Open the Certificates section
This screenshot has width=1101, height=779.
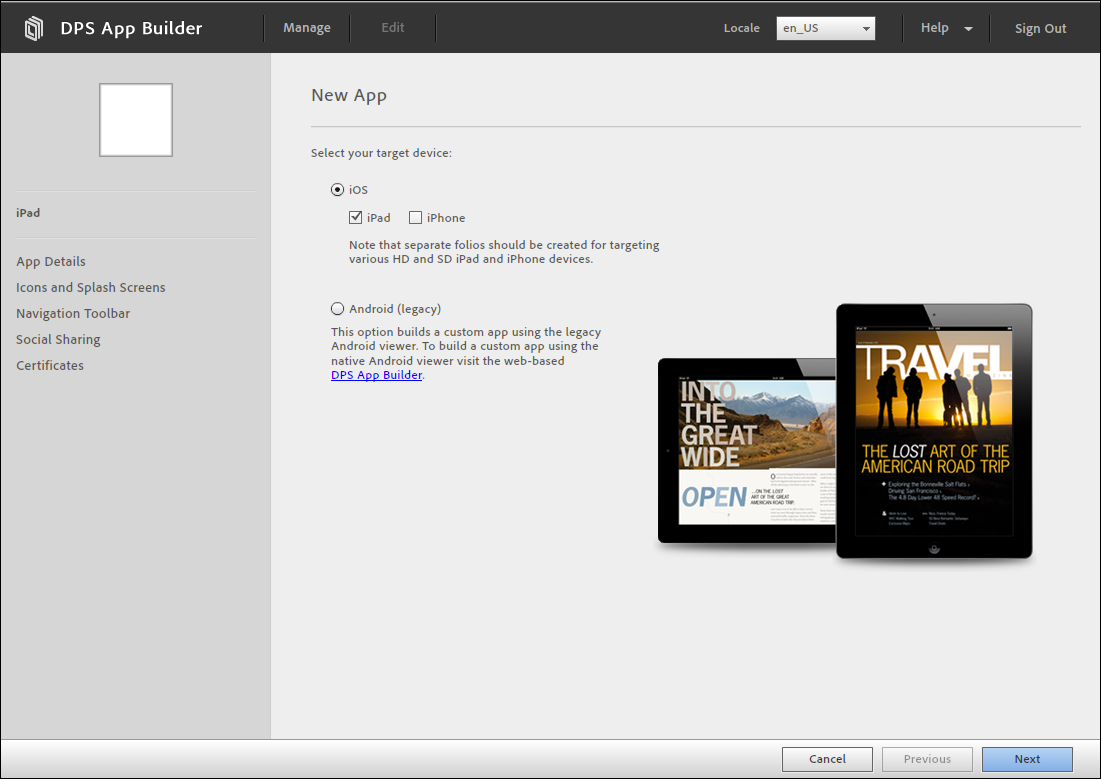coord(49,365)
